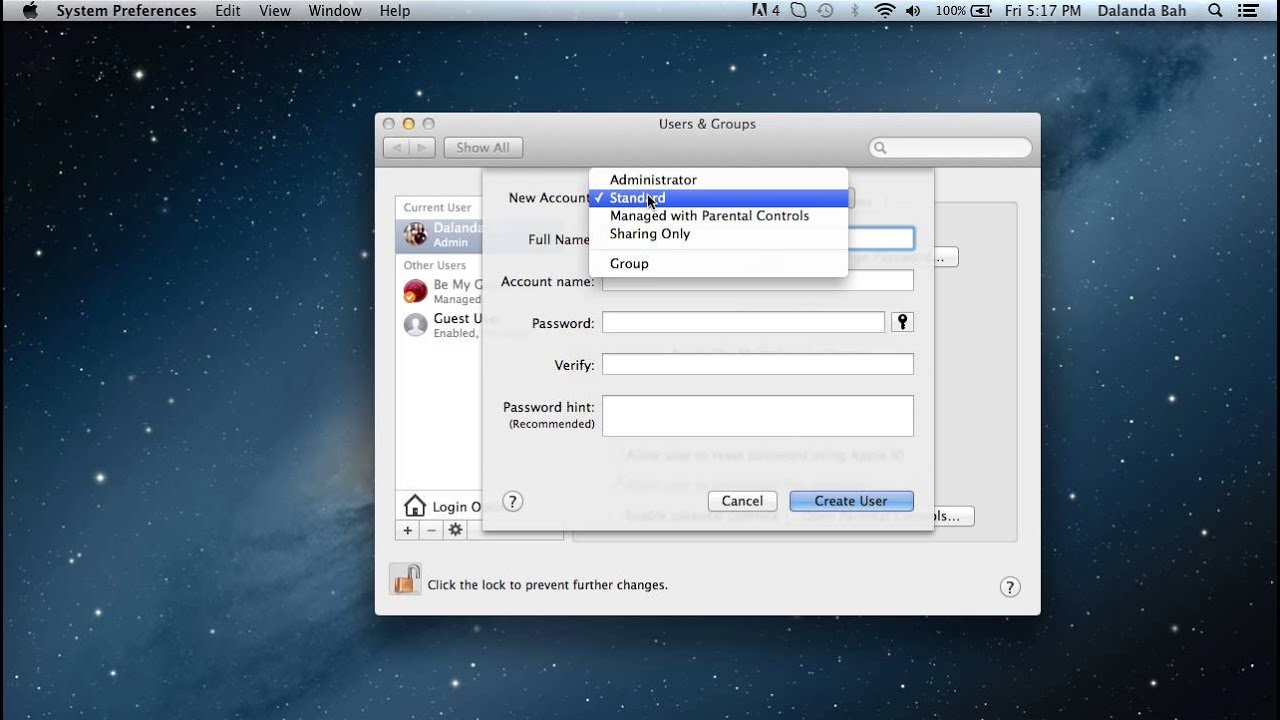1280x720 pixels.
Task: Open the Wi-Fi status menu
Action: (885, 11)
